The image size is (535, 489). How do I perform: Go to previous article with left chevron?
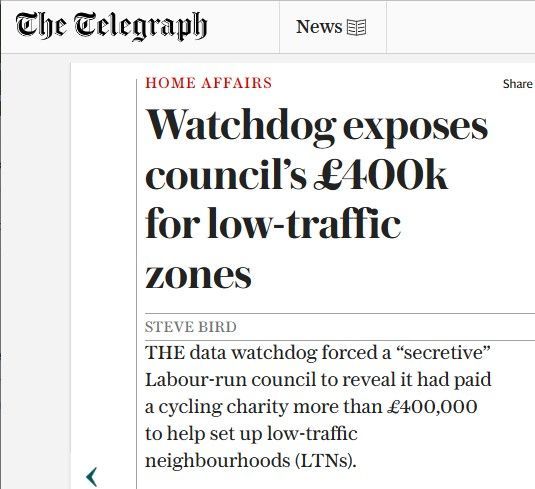pyautogui.click(x=92, y=477)
